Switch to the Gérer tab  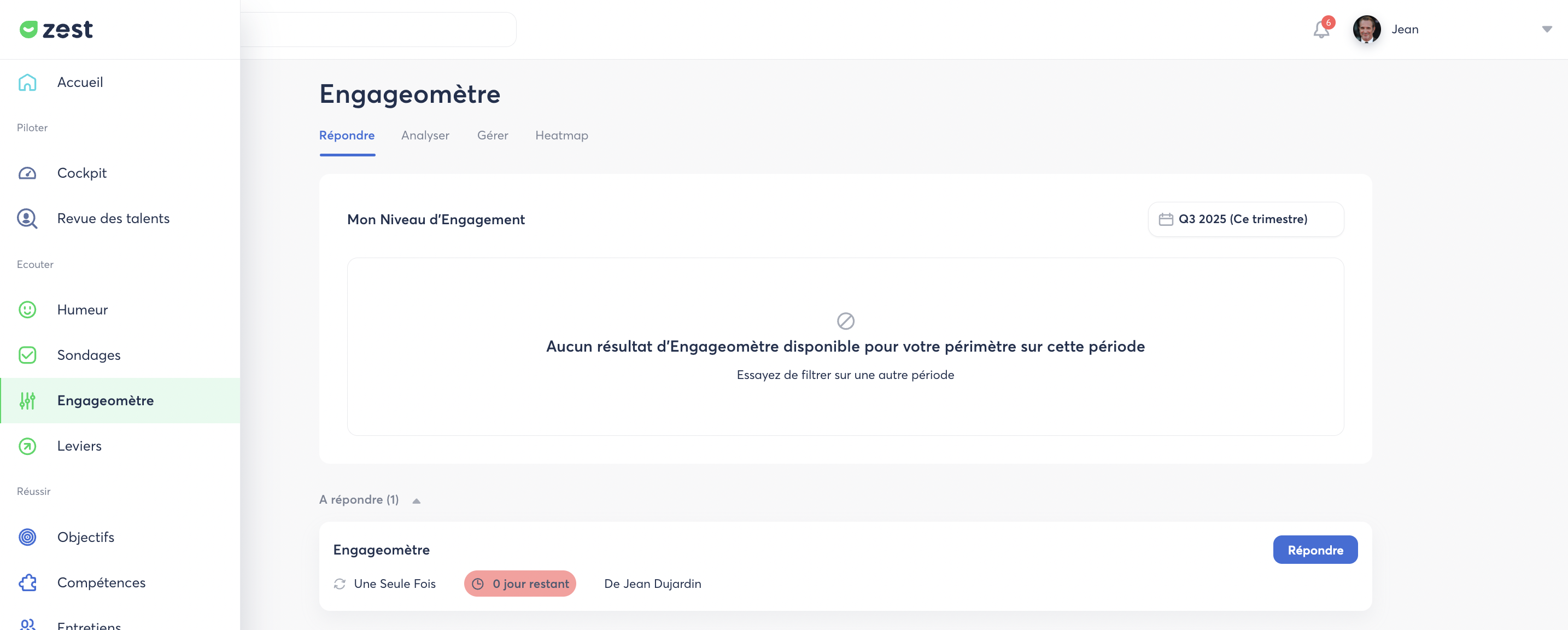coord(492,136)
